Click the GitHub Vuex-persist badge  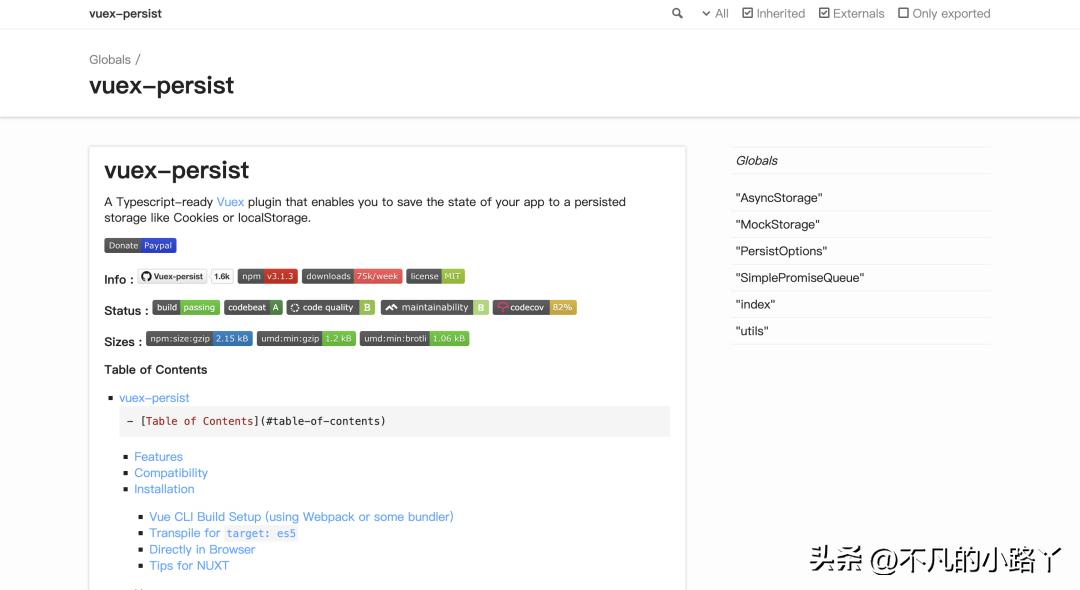[x=172, y=277]
